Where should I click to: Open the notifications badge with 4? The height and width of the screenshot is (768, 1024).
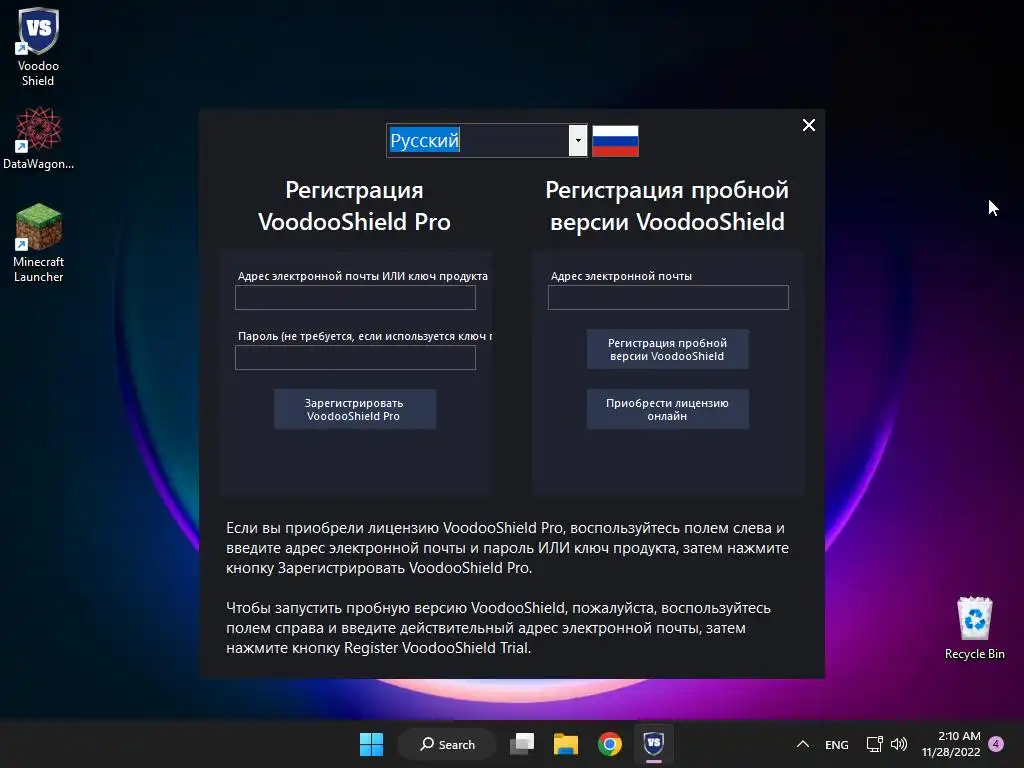pyautogui.click(x=996, y=744)
